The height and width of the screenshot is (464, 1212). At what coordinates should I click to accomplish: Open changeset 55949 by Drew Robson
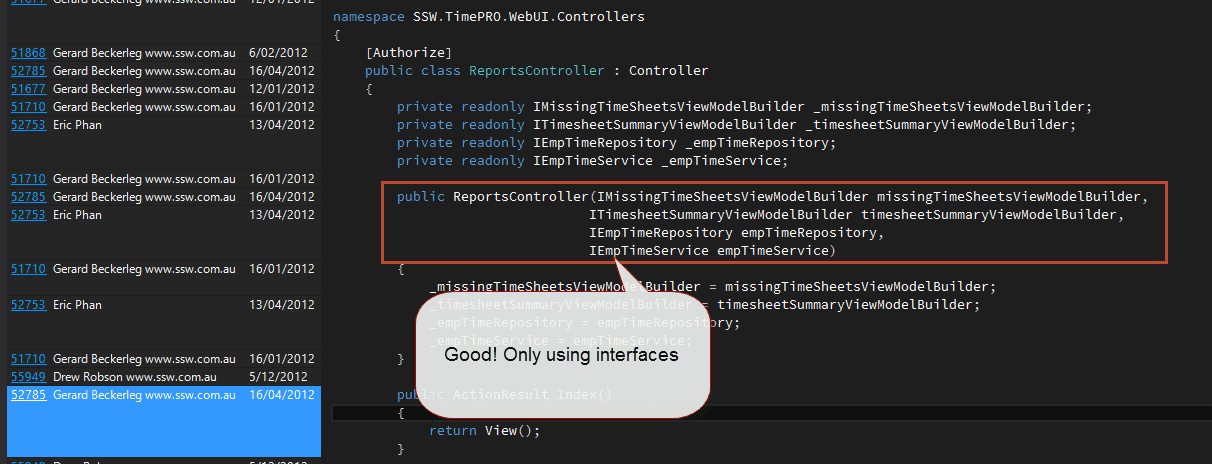28,377
